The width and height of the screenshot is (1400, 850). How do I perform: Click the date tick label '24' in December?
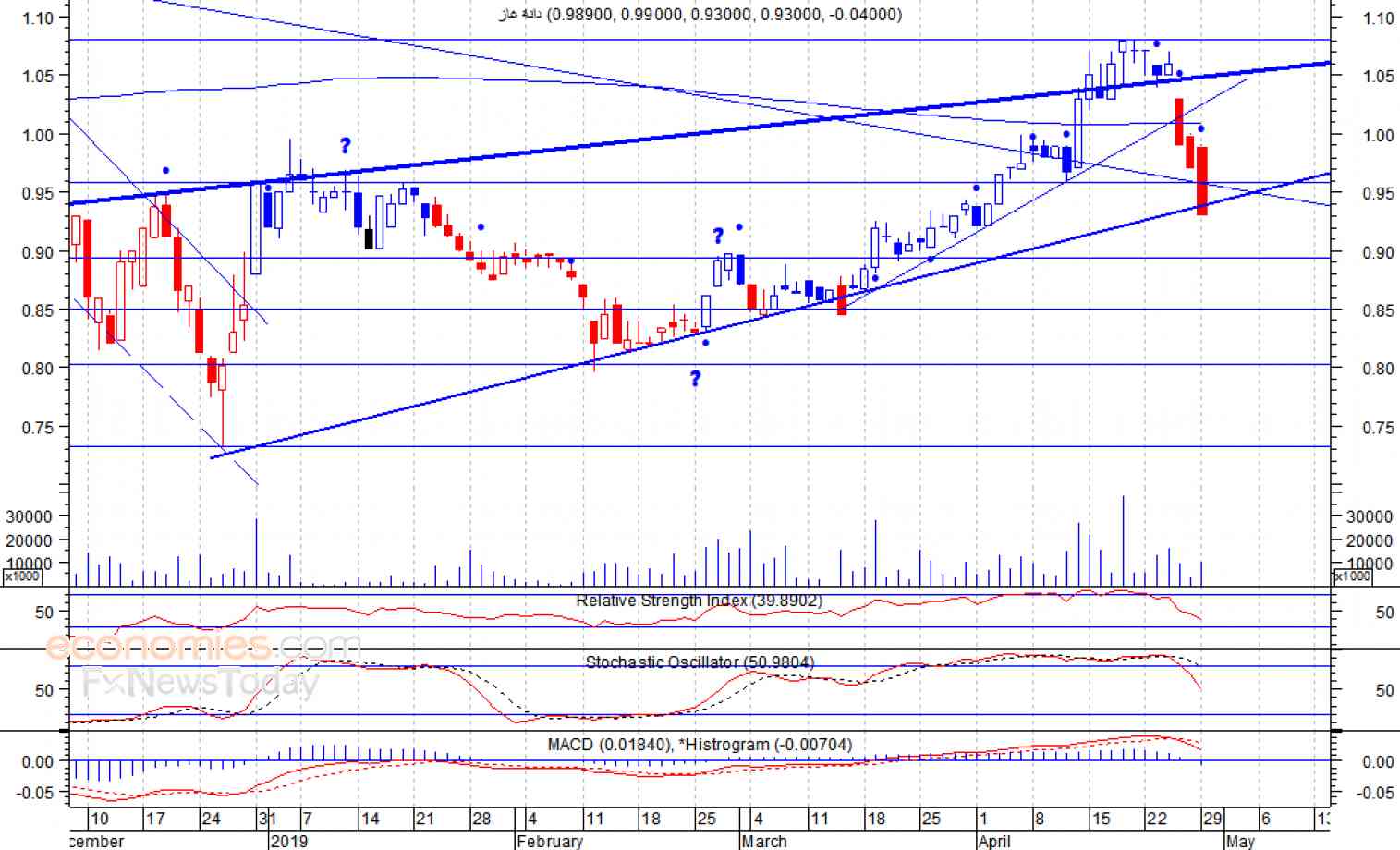(x=211, y=819)
